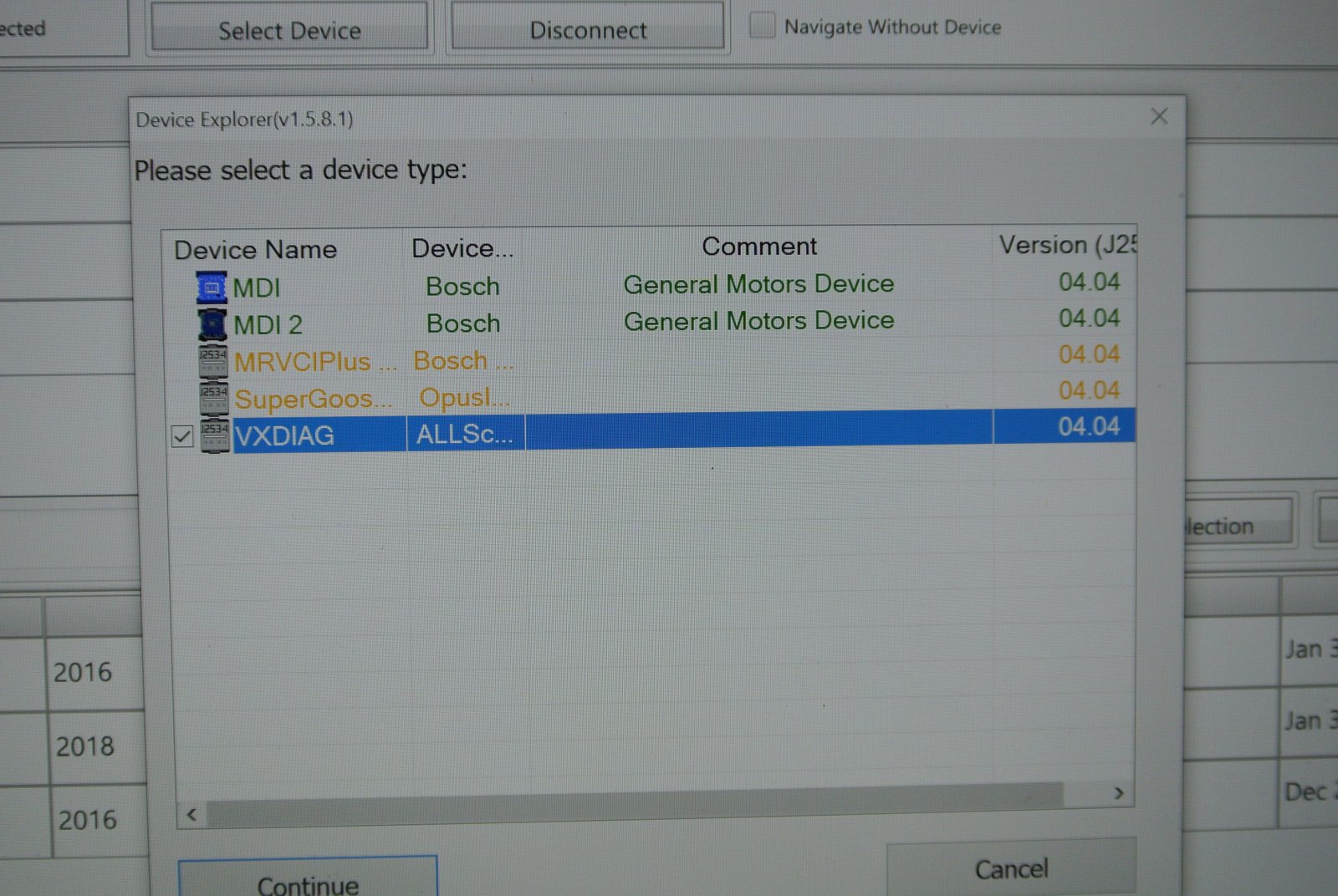
Task: Click the Comment column header
Action: tap(759, 247)
